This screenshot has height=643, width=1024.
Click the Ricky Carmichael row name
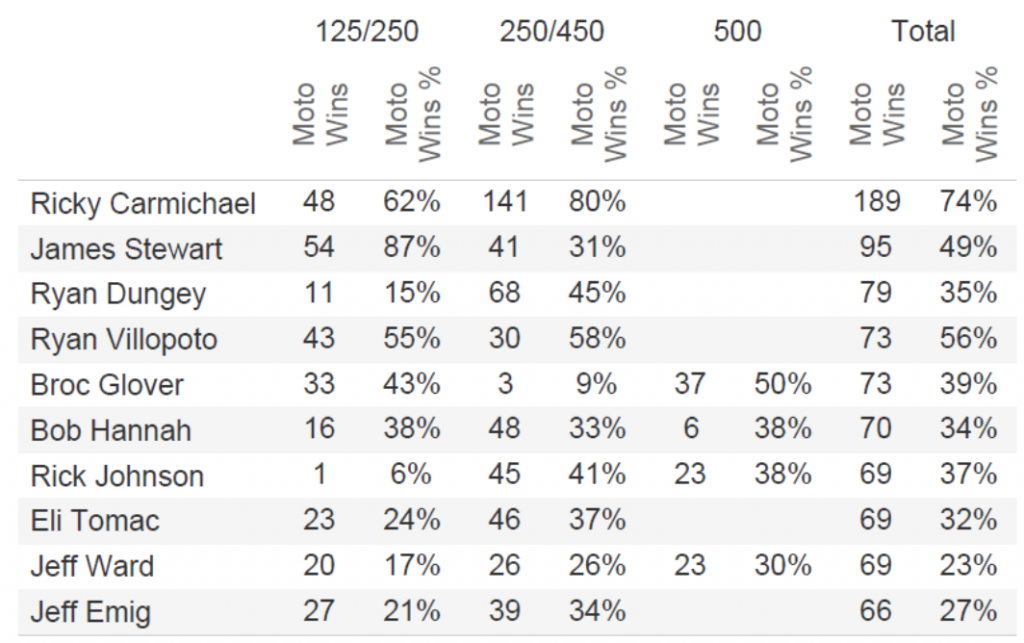tap(143, 204)
